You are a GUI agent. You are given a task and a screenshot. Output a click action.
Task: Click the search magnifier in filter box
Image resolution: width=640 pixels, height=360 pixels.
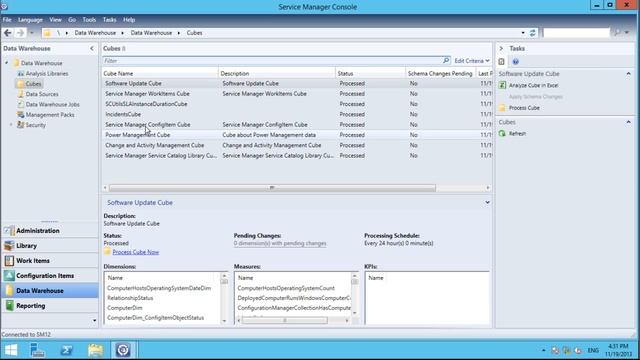(446, 60)
